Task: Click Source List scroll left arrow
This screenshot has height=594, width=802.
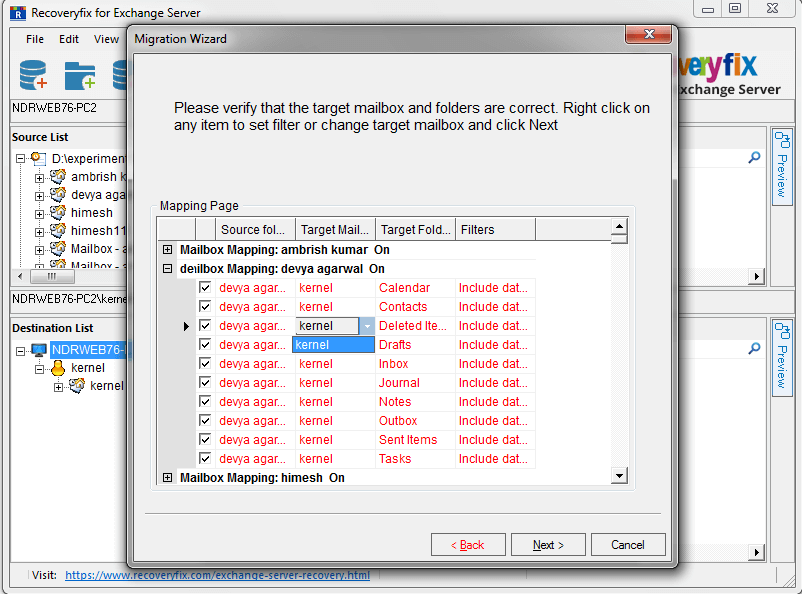Action: point(20,276)
